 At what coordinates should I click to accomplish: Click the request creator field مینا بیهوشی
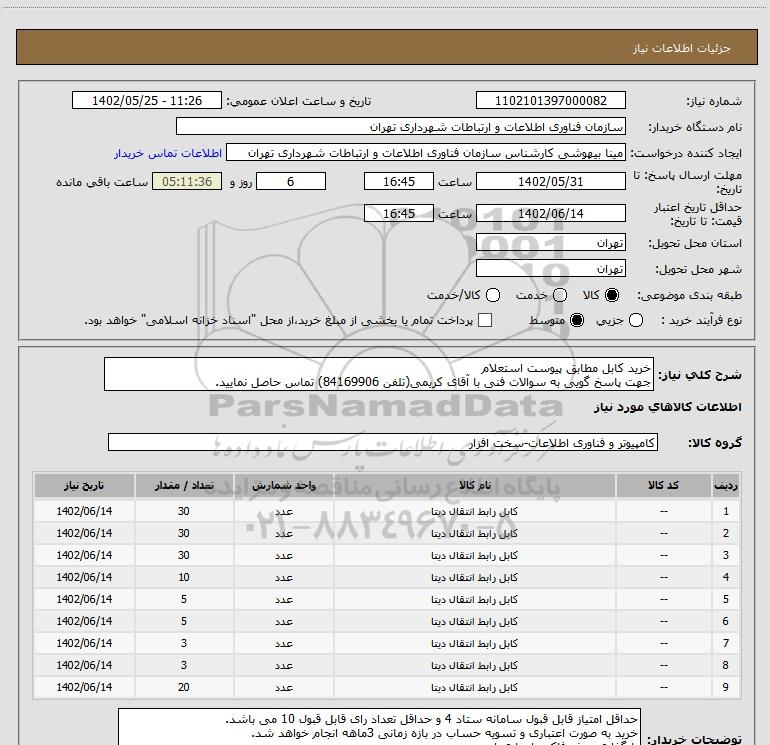[x=426, y=153]
